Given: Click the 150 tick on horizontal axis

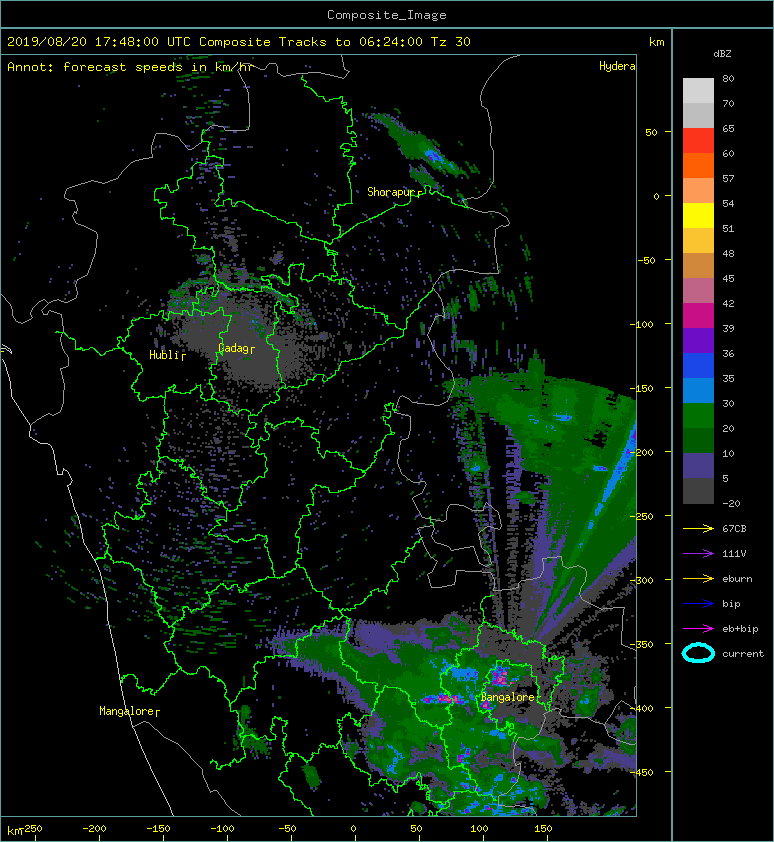Looking at the screenshot, I should pyautogui.click(x=543, y=829).
